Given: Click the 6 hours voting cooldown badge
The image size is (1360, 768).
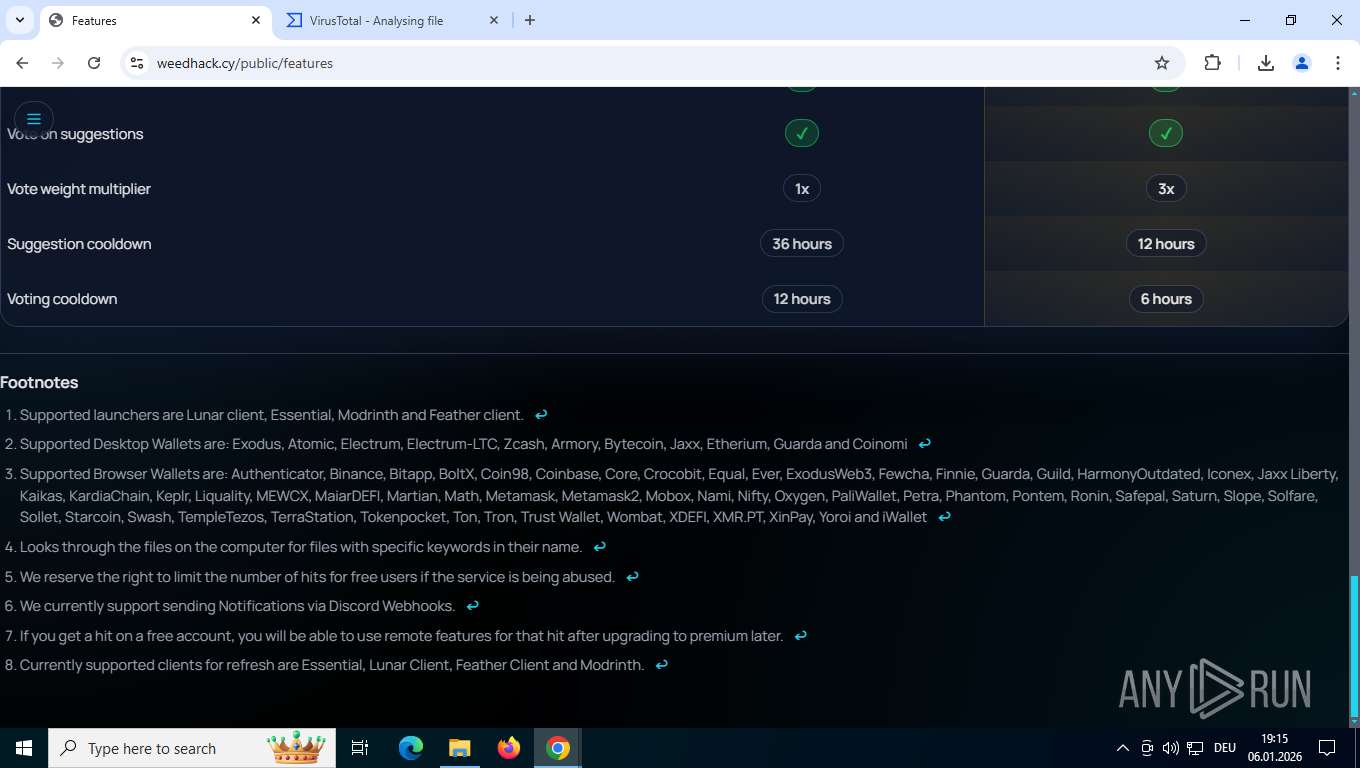Looking at the screenshot, I should coord(1166,299).
